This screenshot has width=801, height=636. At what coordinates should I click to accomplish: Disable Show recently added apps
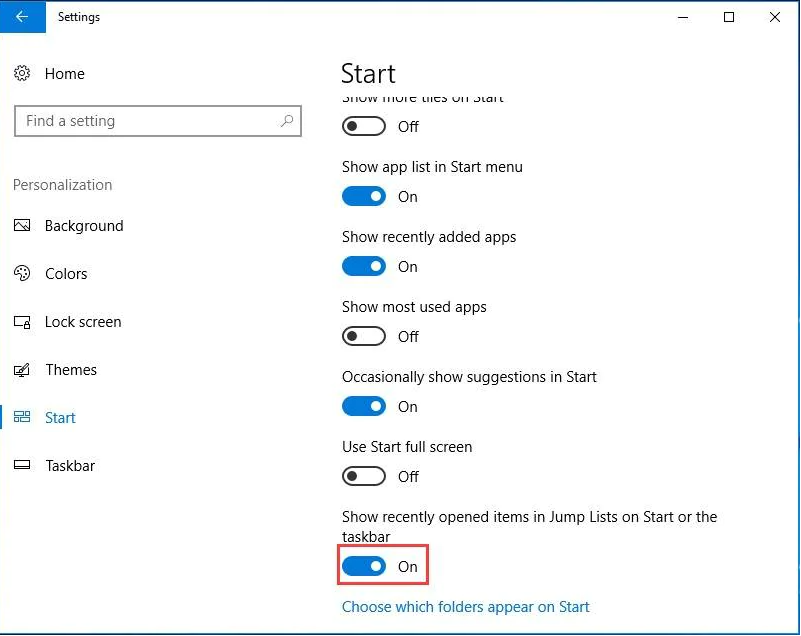click(x=364, y=267)
